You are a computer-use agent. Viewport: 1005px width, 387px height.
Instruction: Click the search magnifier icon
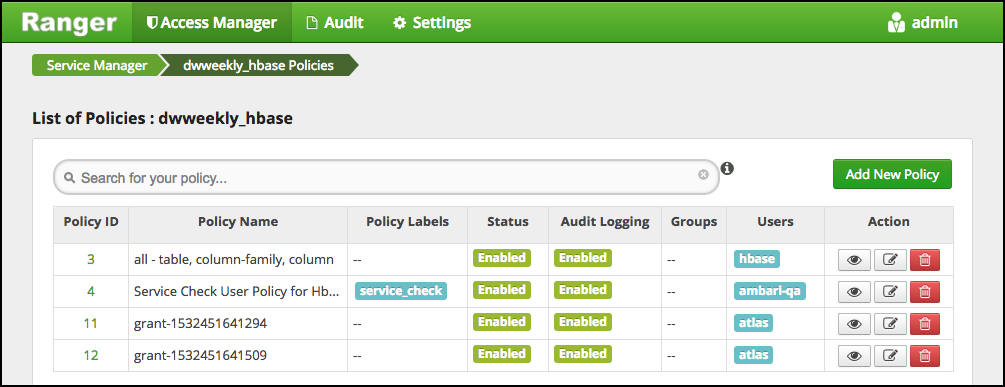pyautogui.click(x=70, y=177)
